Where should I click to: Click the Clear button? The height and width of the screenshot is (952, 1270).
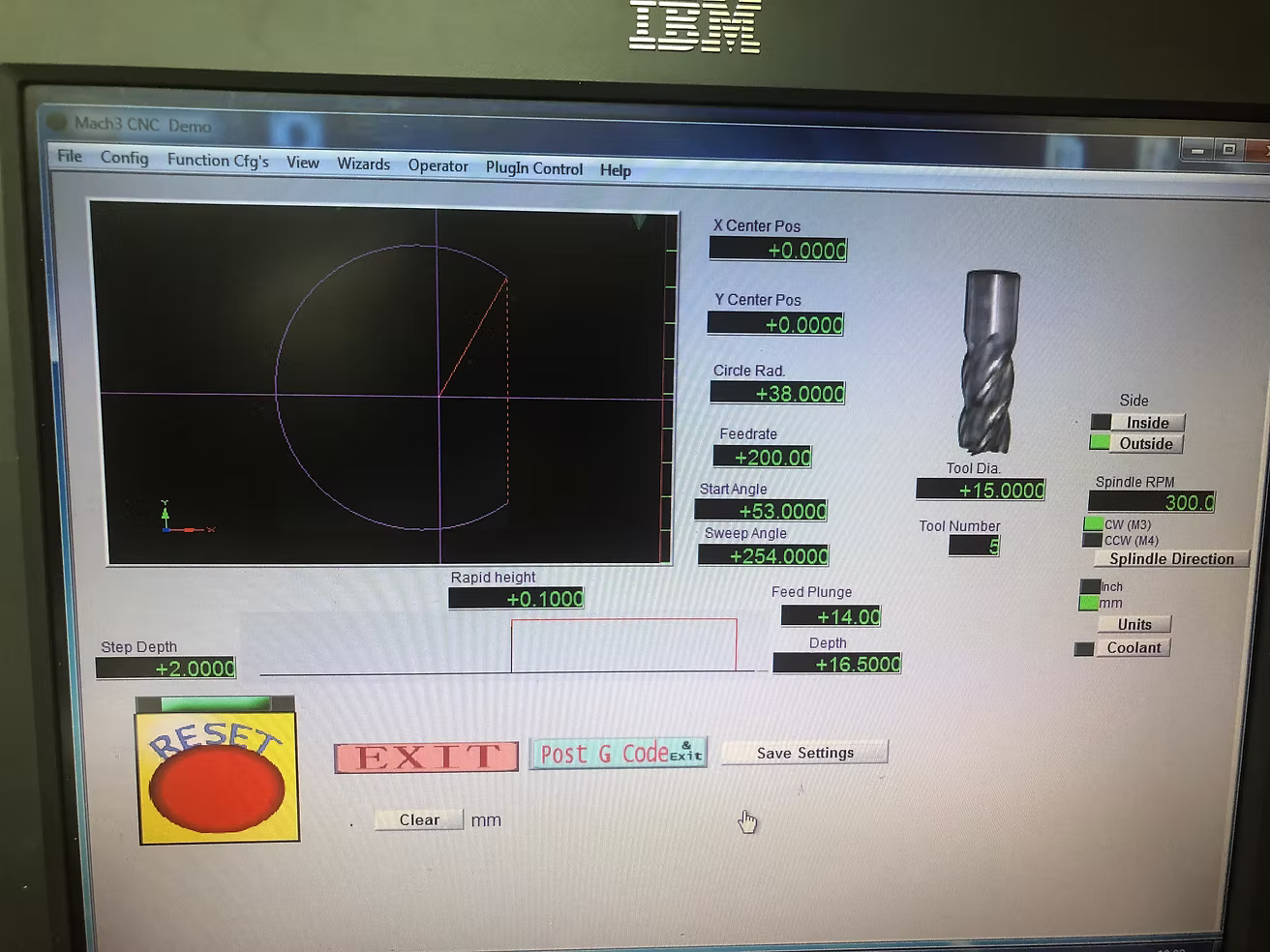tap(419, 819)
